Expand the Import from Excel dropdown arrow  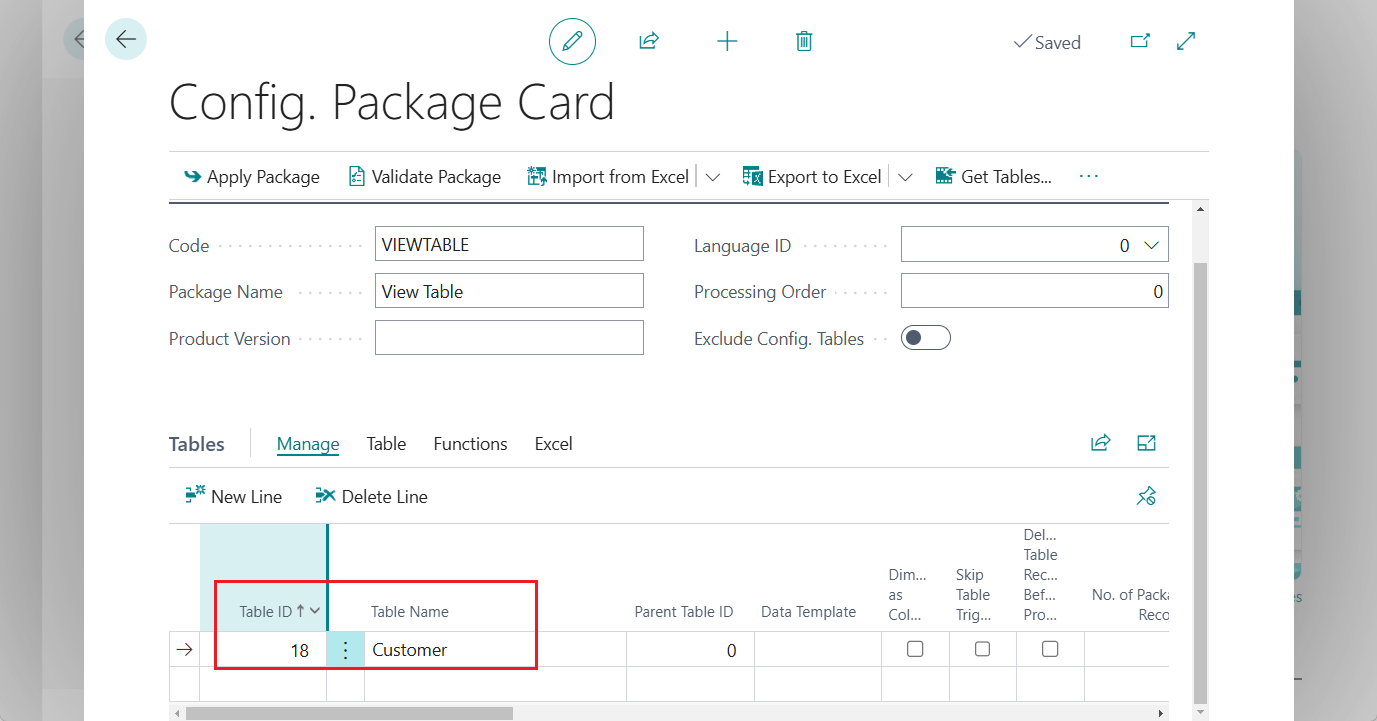click(713, 175)
